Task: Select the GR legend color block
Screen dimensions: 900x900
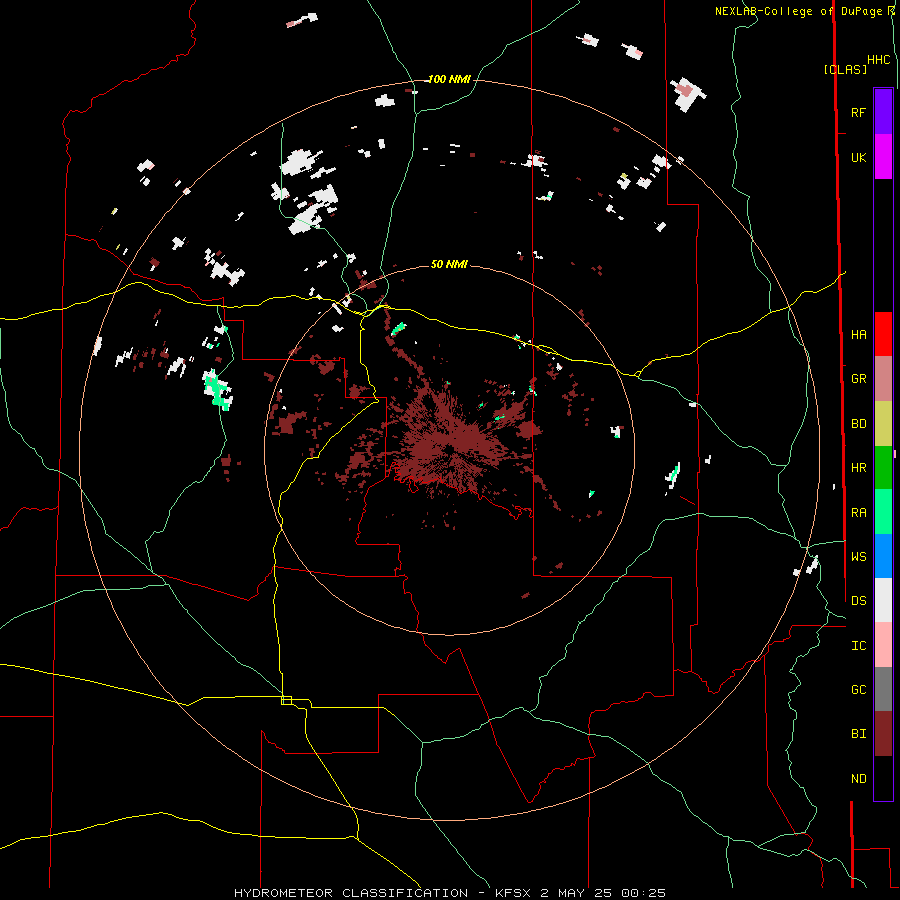Action: (883, 379)
